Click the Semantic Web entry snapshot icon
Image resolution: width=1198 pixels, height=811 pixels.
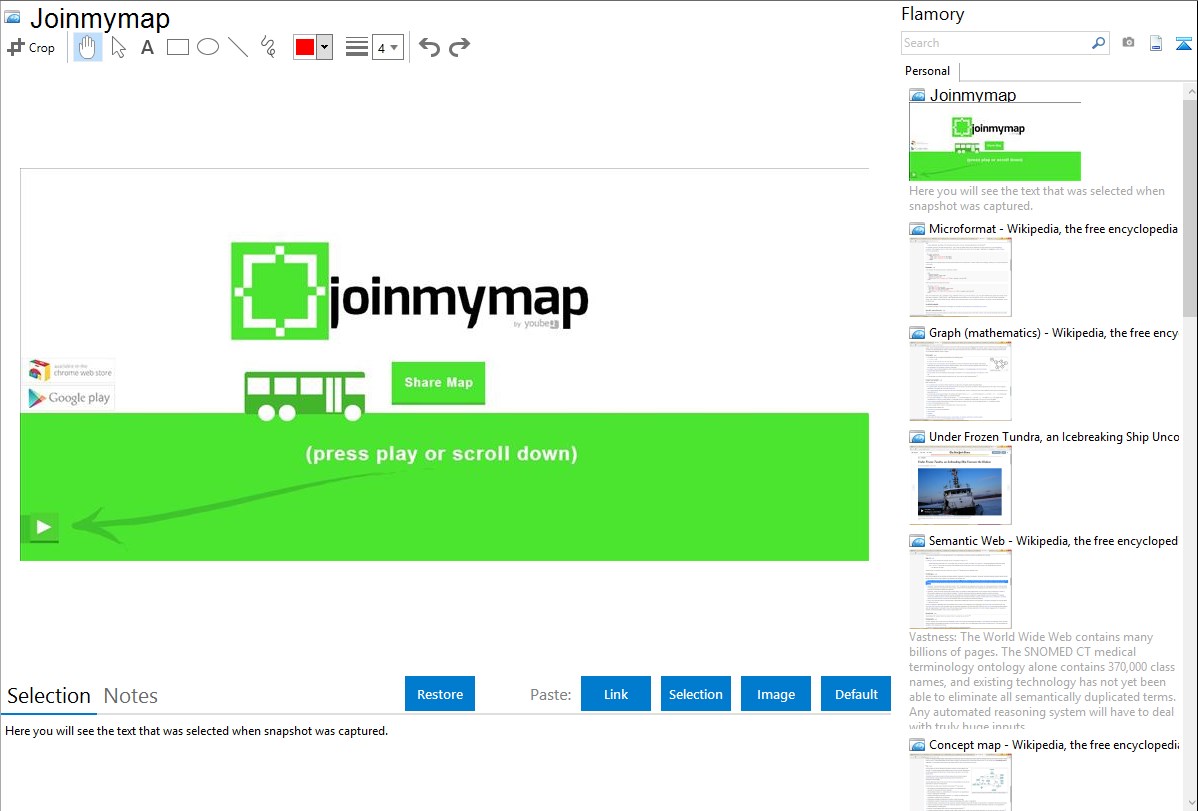pyautogui.click(x=917, y=541)
